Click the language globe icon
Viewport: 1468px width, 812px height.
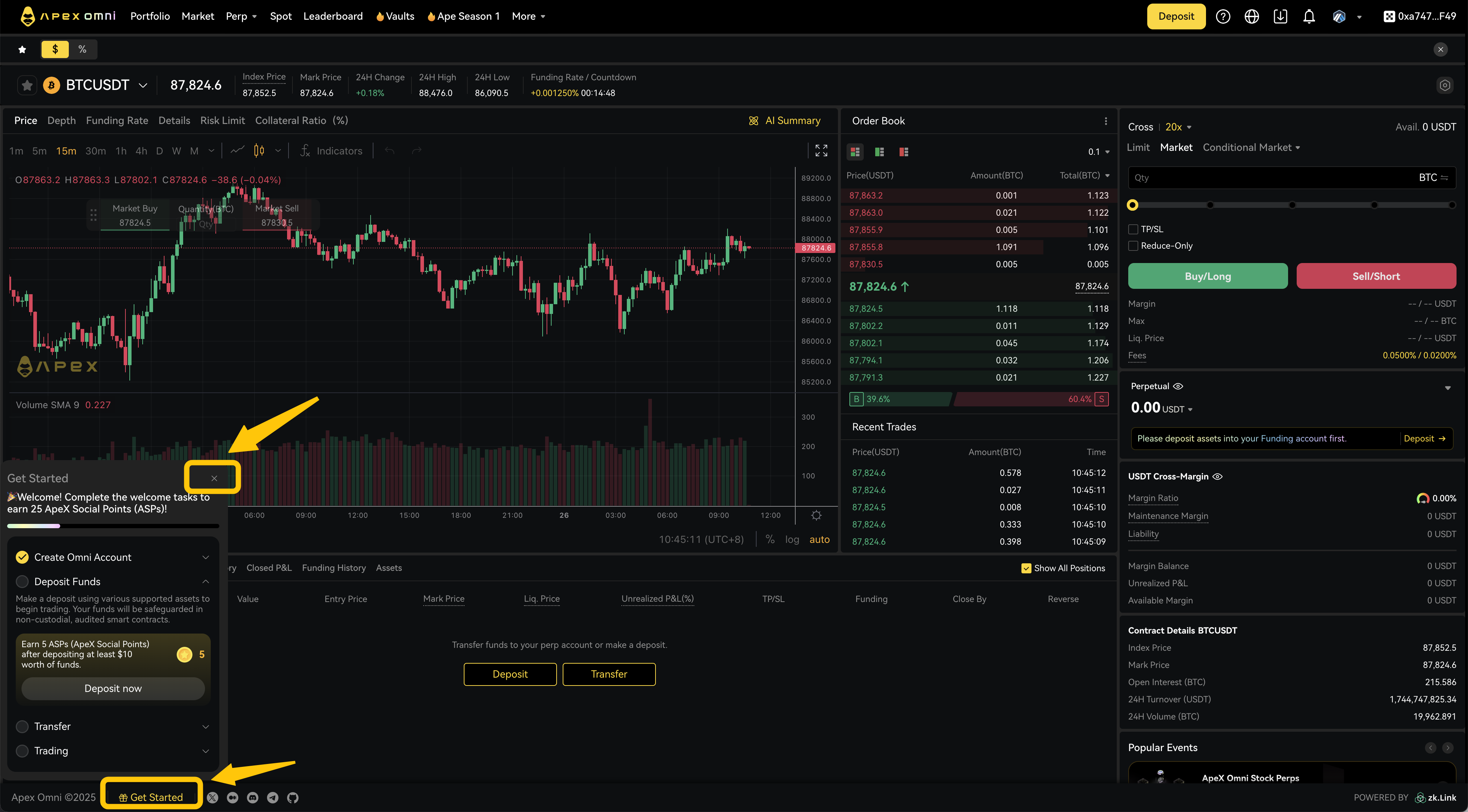(x=1252, y=16)
